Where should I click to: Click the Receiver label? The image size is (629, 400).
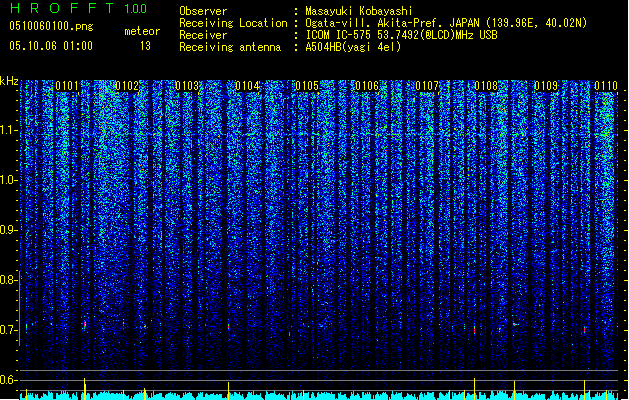[x=203, y=35]
